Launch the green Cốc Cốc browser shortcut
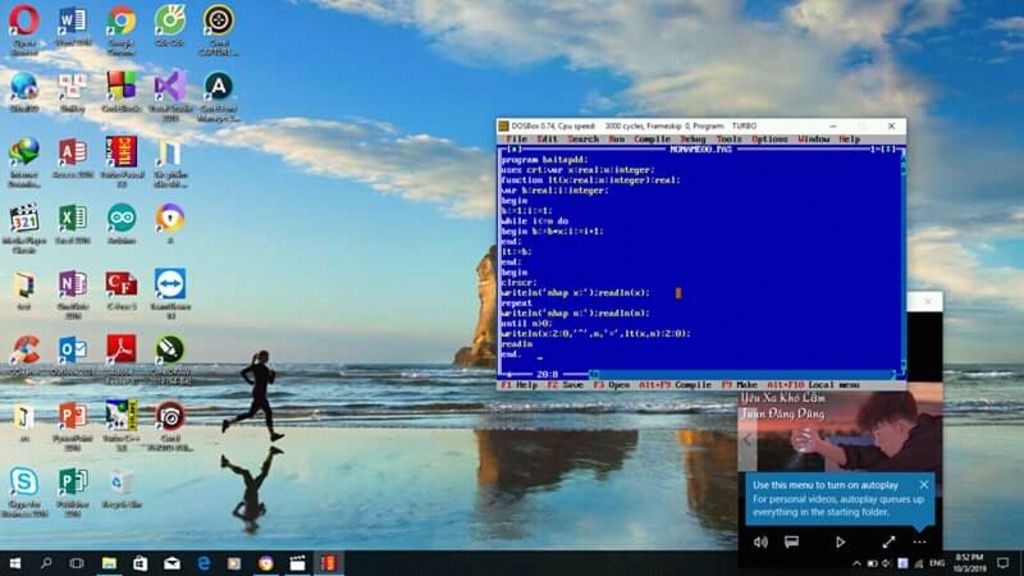Screen dimensions: 1024x576 (x=170, y=21)
